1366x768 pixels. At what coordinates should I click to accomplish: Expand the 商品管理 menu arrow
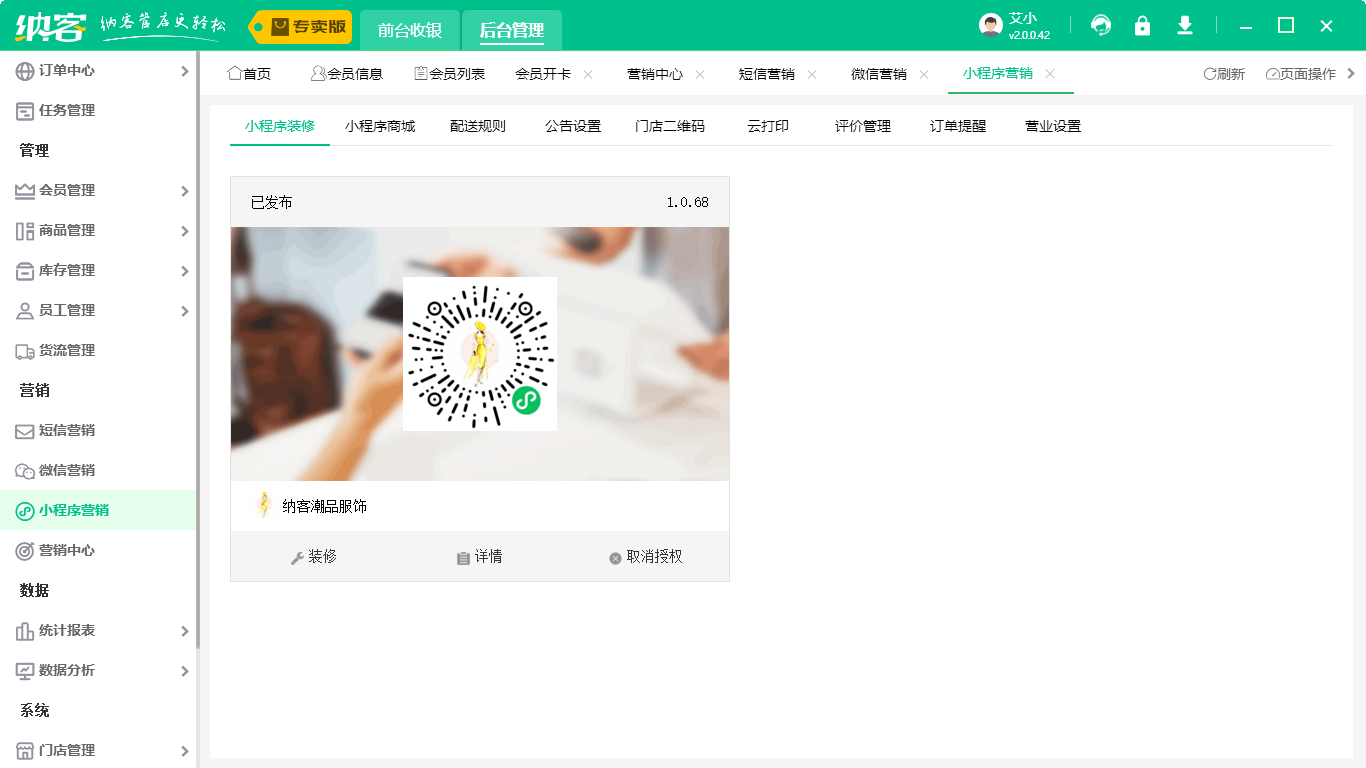click(184, 231)
